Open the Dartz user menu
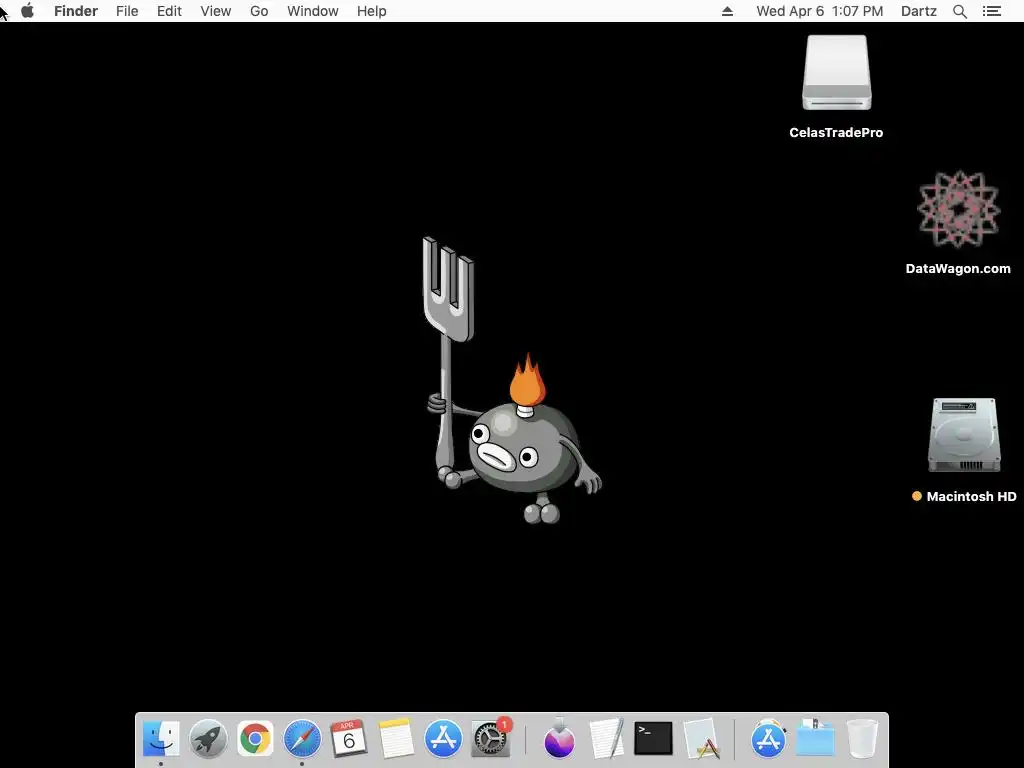 919,11
